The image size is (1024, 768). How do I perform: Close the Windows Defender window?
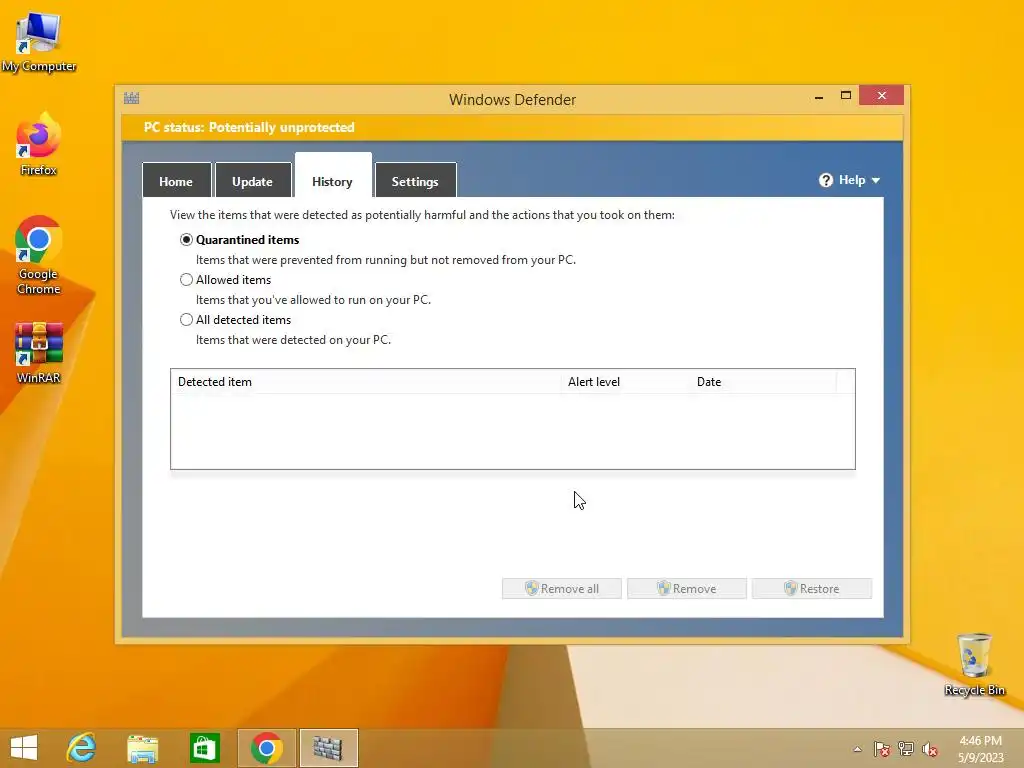tap(882, 95)
